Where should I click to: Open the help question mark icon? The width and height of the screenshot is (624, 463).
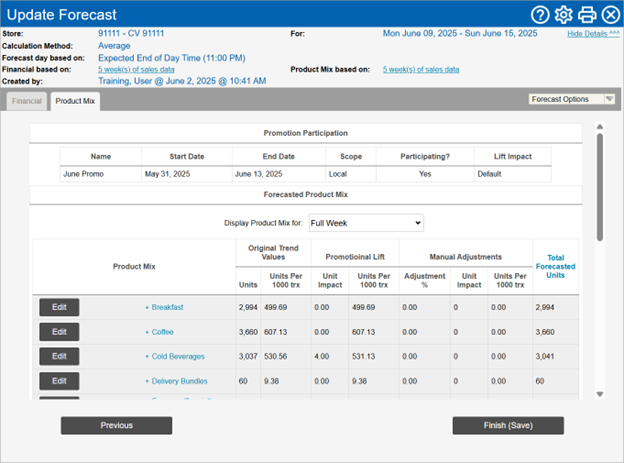coord(540,15)
